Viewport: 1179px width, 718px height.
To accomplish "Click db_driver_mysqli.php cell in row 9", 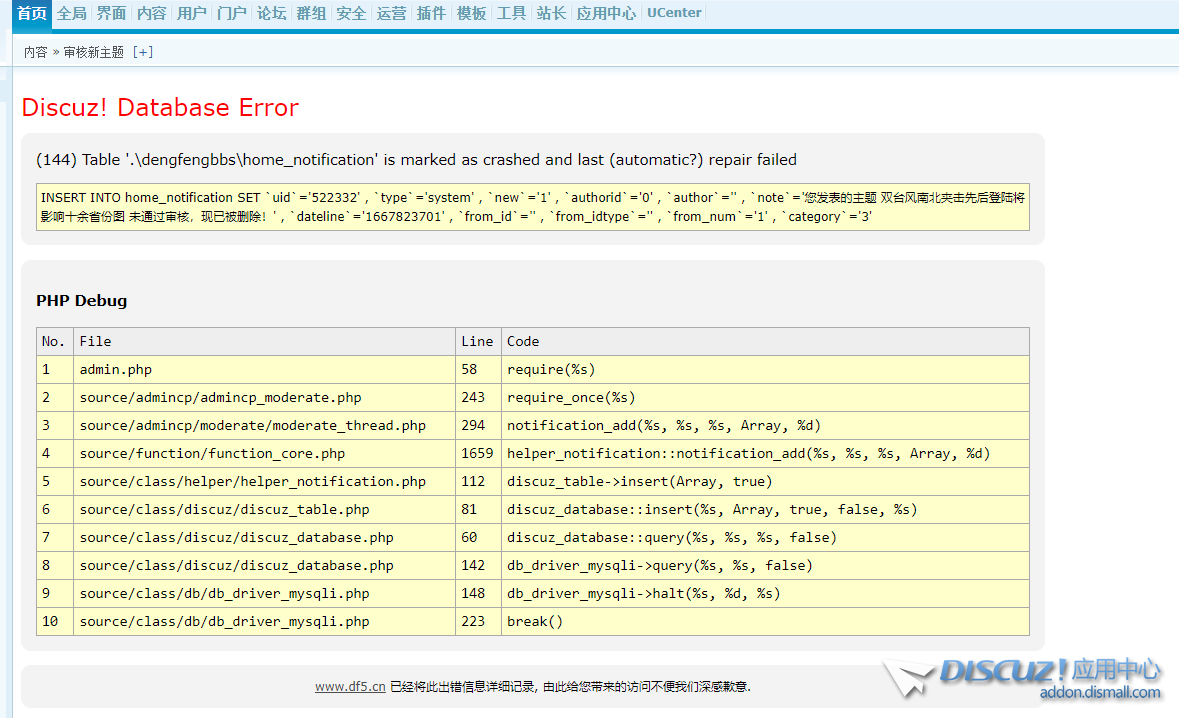I will point(264,593).
